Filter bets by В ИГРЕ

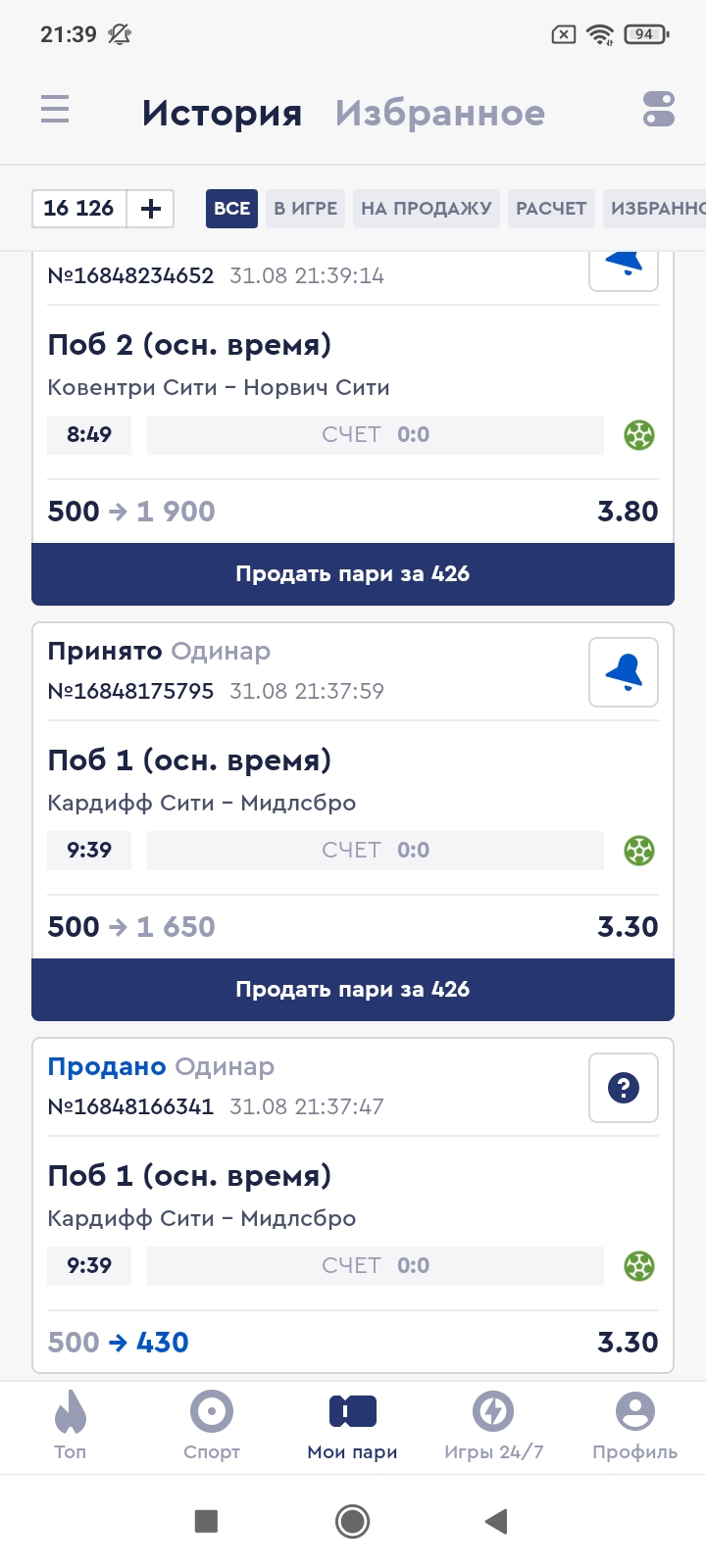(x=305, y=209)
